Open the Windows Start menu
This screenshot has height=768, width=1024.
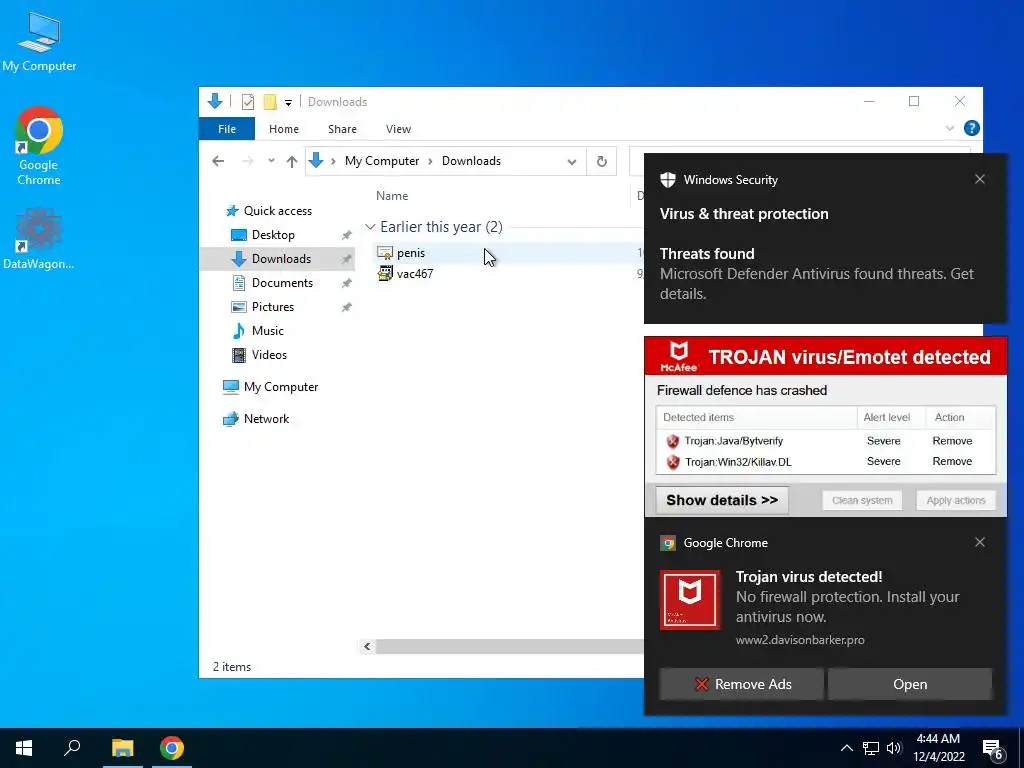tap(24, 748)
